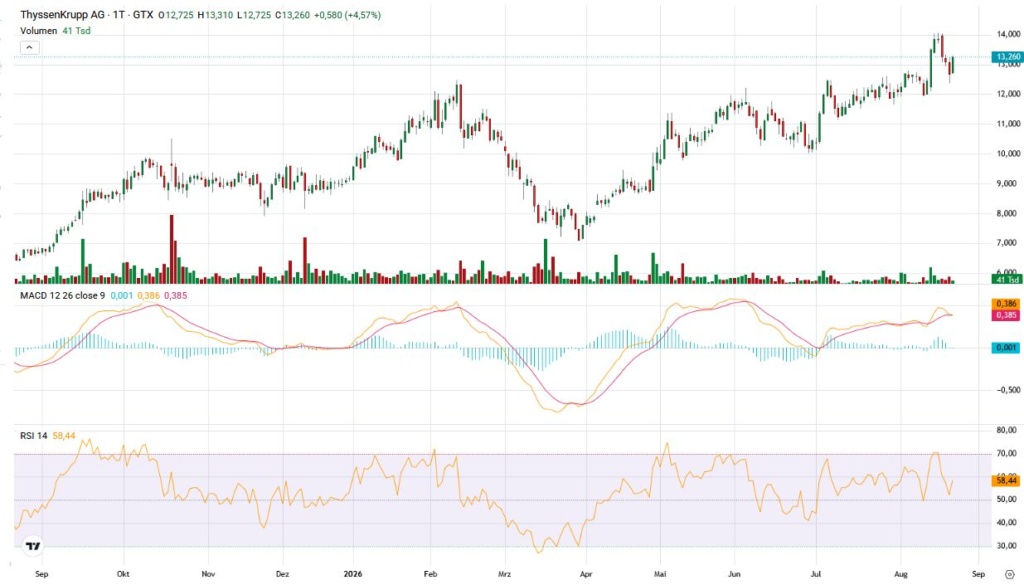Screen dimensions: 1024x585
Task: Click the Mrz label on the time axis
Action: [x=504, y=574]
